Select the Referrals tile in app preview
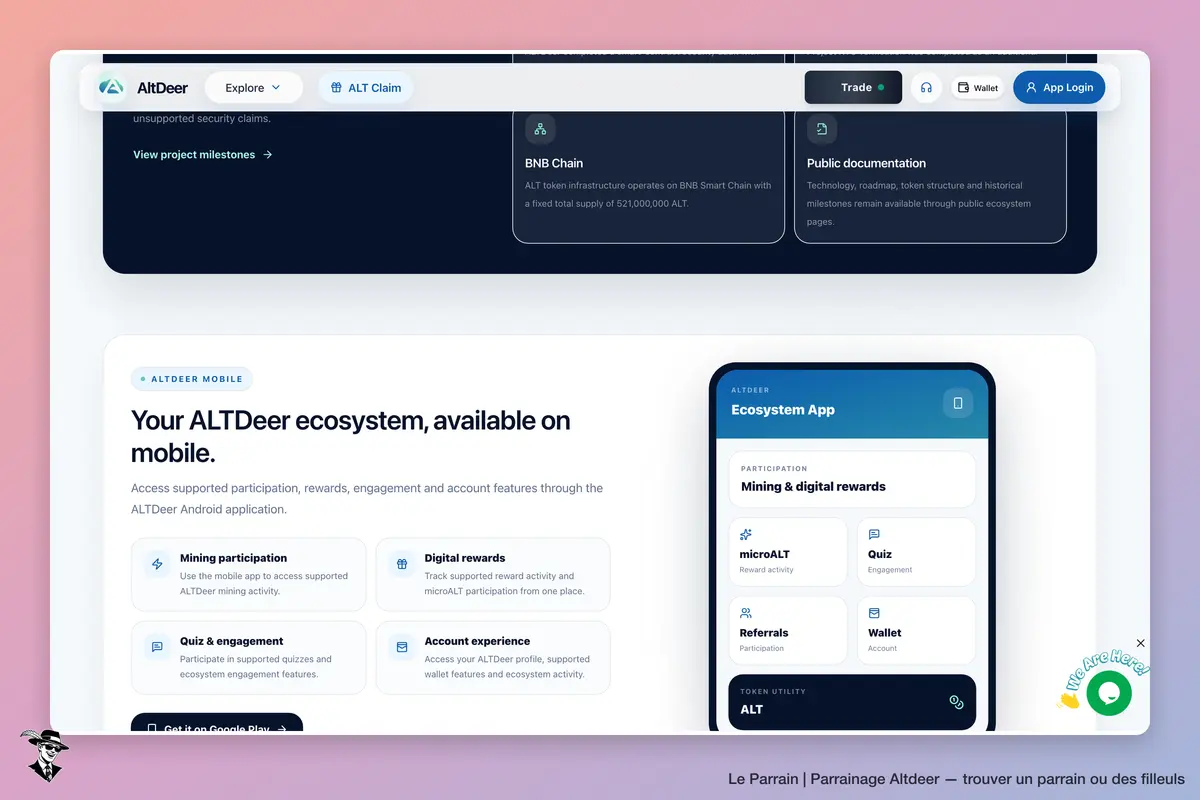1200x800 pixels. [x=788, y=630]
